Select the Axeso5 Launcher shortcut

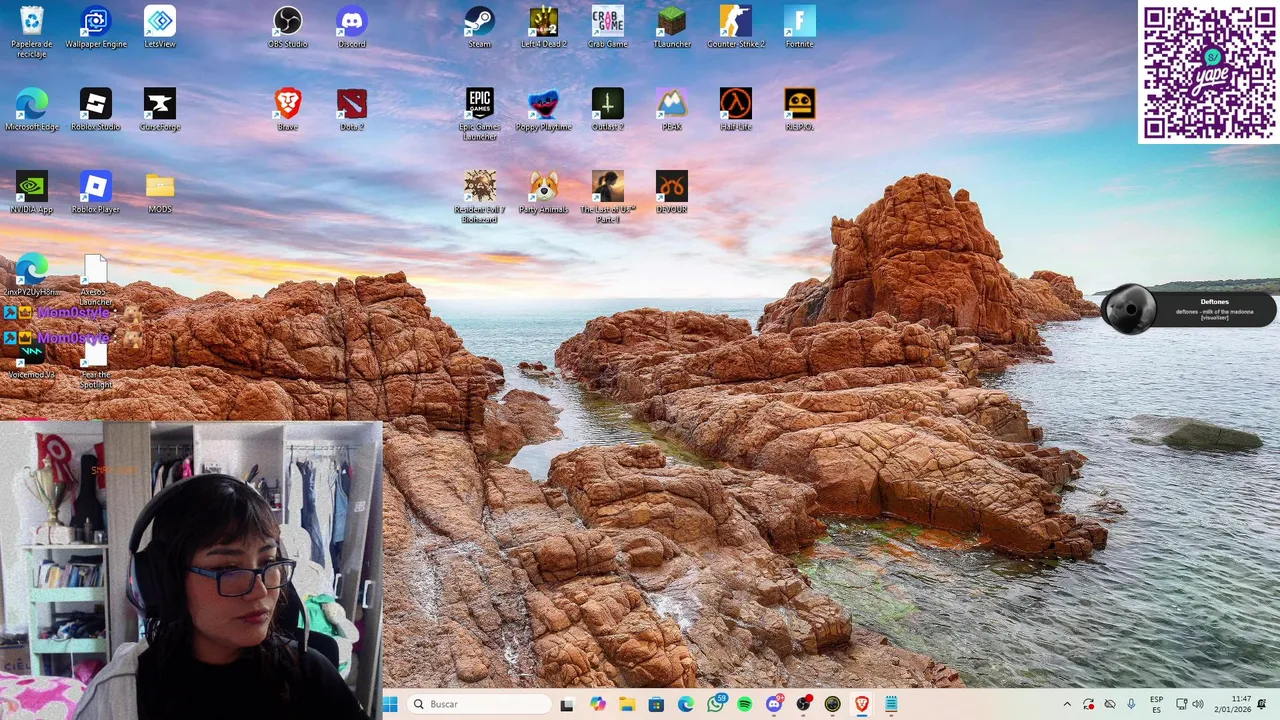96,280
